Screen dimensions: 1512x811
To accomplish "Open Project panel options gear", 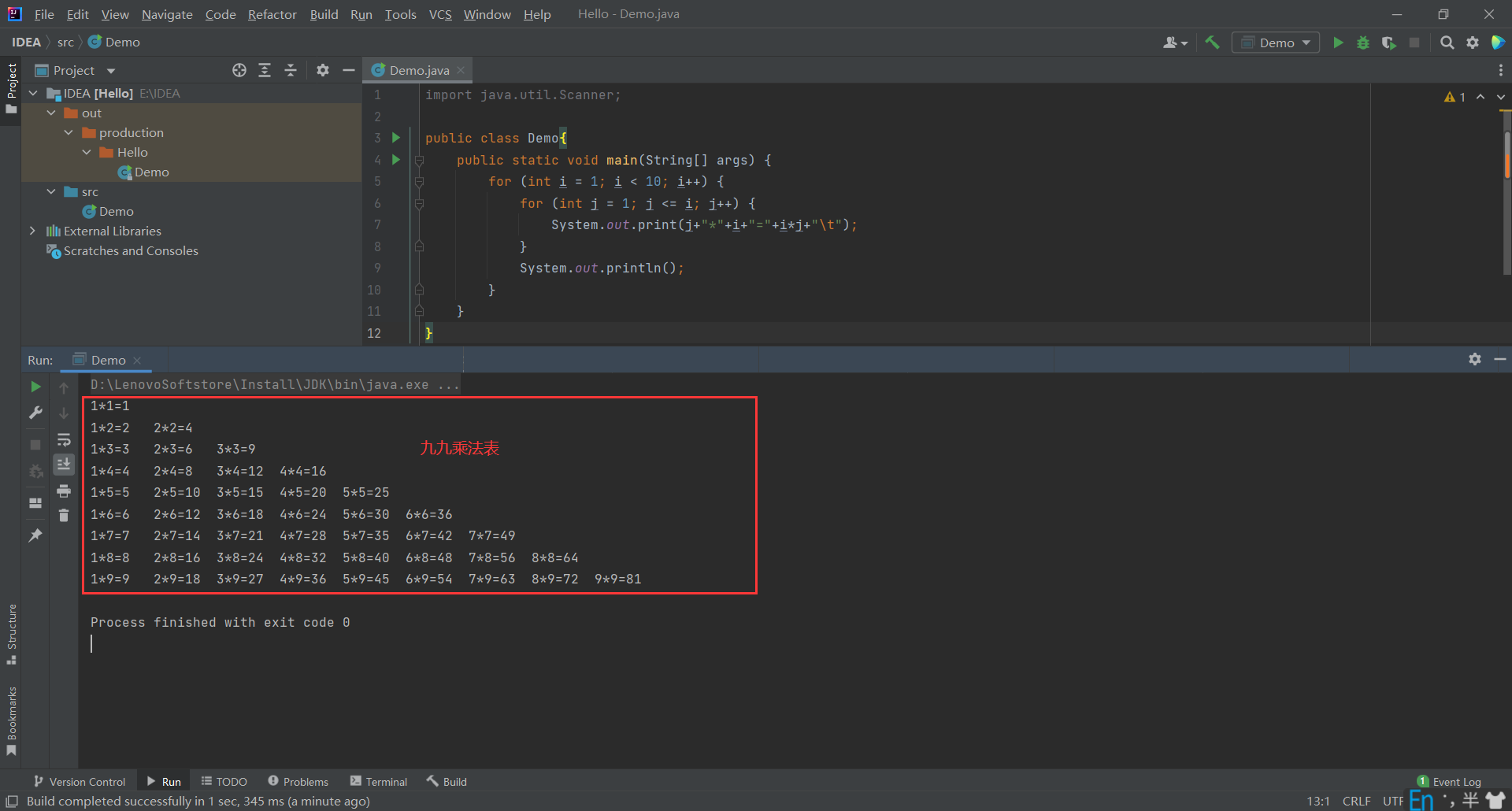I will pyautogui.click(x=323, y=70).
